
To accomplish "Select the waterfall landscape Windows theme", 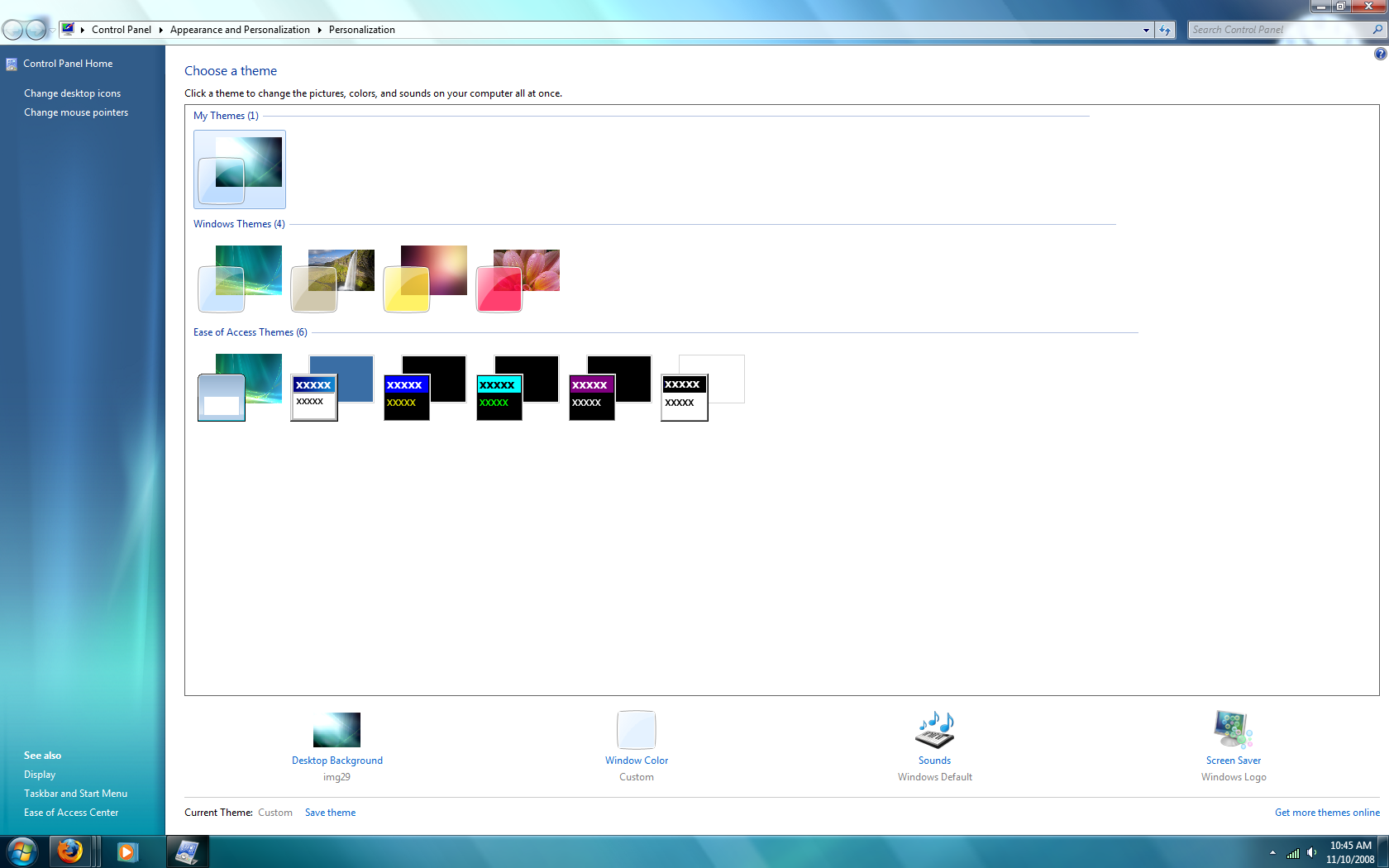I will coord(332,279).
